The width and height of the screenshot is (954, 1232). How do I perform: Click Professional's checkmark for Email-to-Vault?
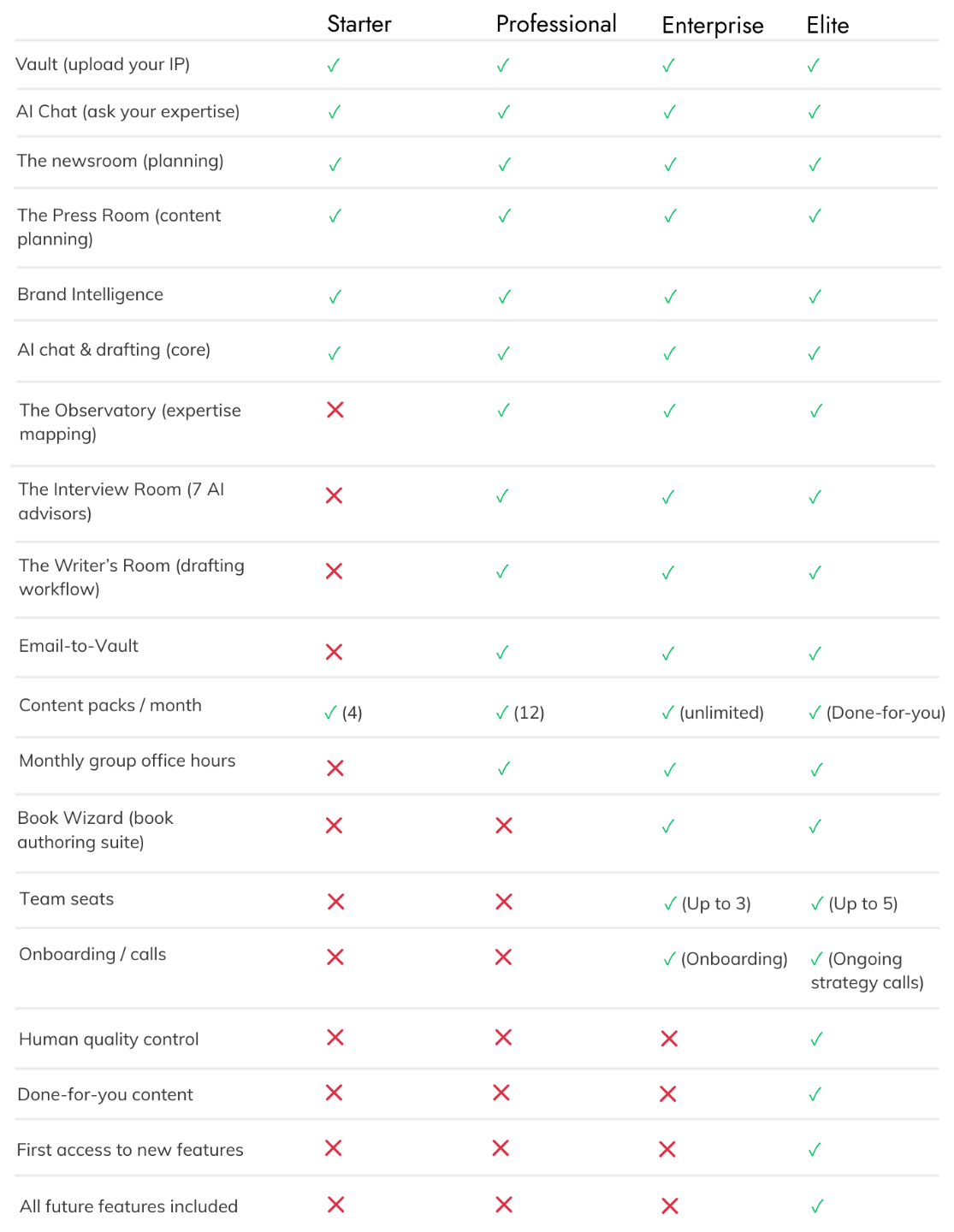(x=503, y=653)
